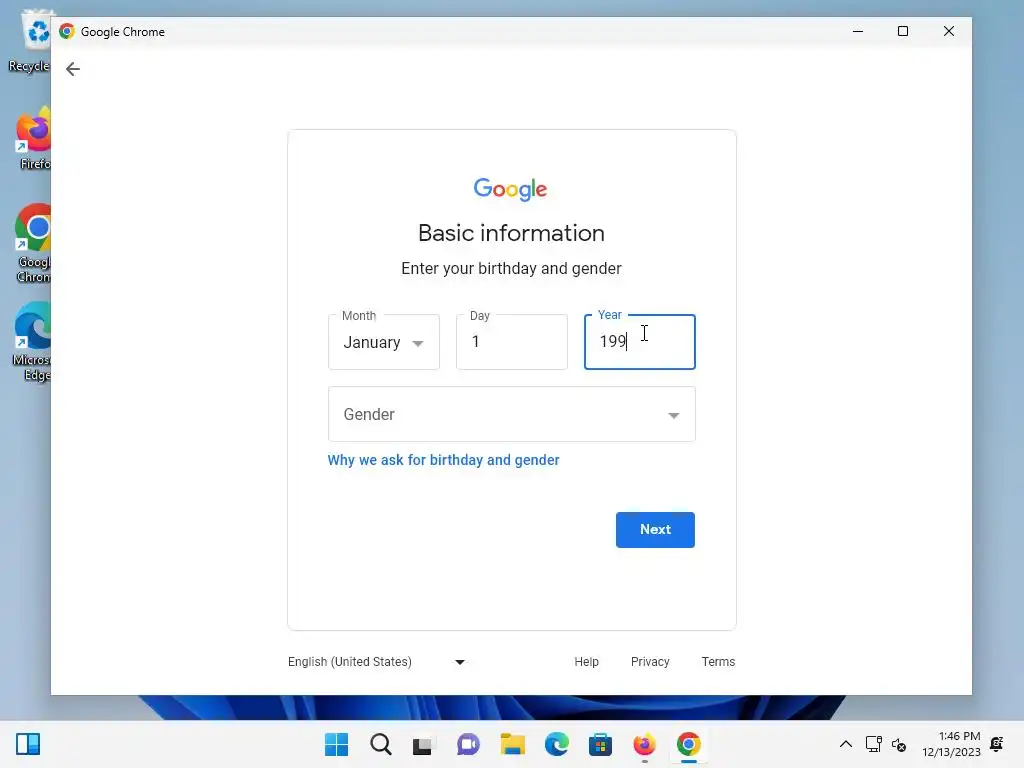Click the muted volume tray icon
Screen dimensions: 1024x768
[899, 744]
